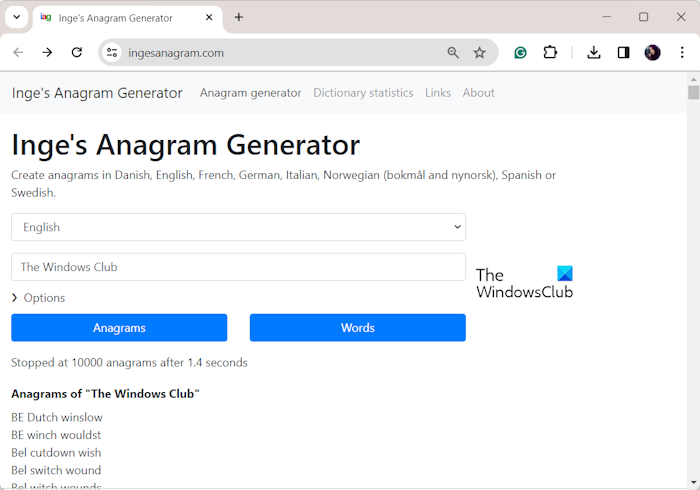The width and height of the screenshot is (700, 490).
Task: Open the Links nav item
Action: tap(438, 93)
